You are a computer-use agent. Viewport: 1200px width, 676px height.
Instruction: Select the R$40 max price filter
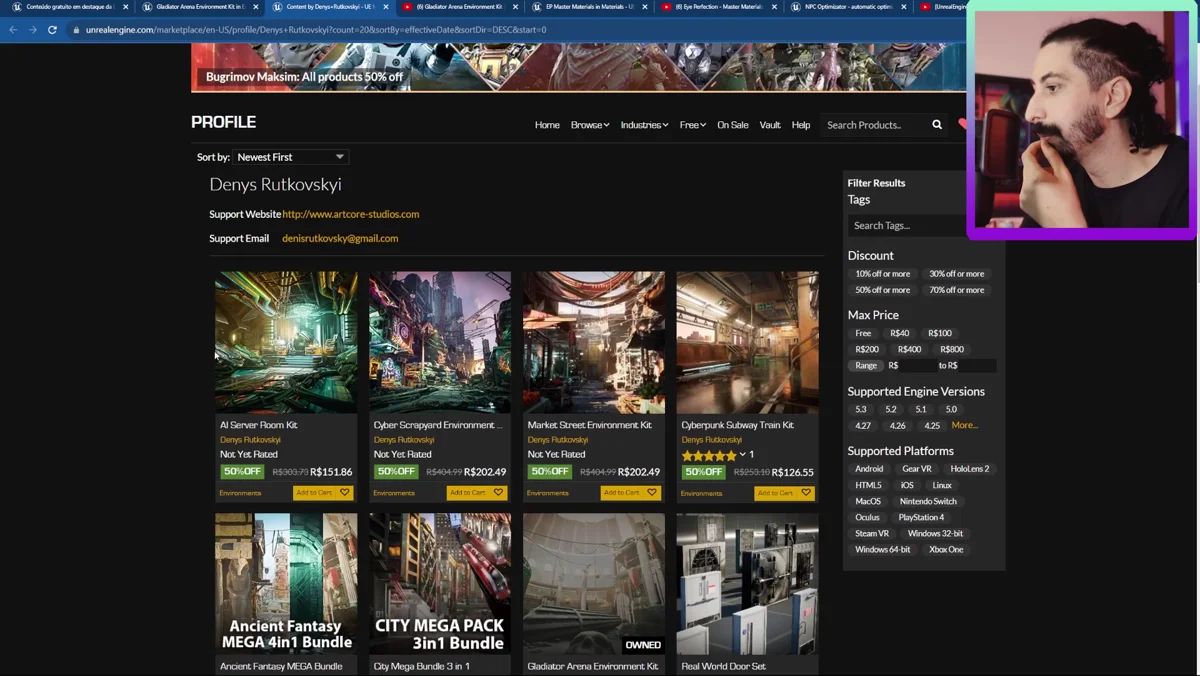900,334
